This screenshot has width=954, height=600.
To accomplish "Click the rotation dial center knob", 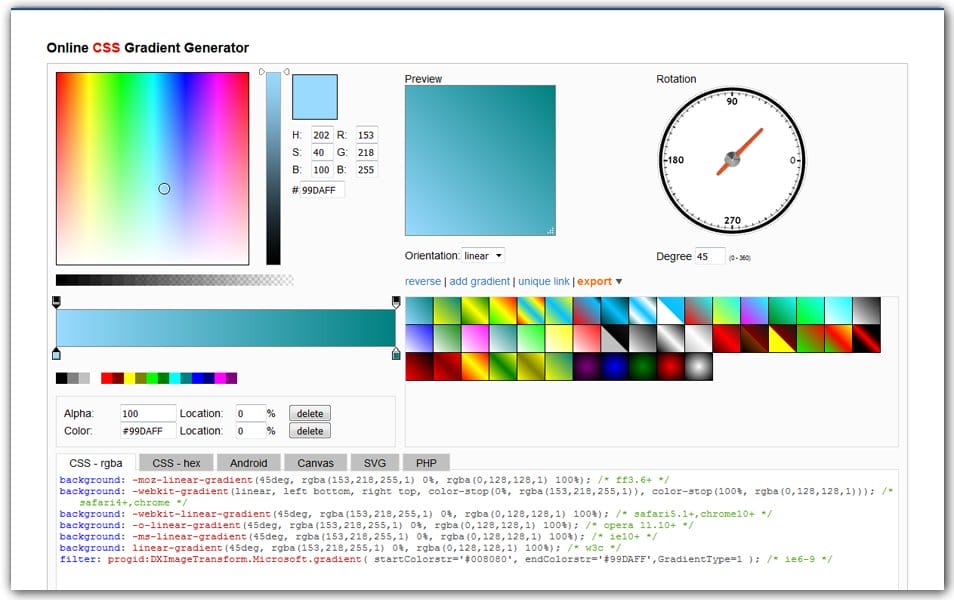I will pyautogui.click(x=732, y=159).
